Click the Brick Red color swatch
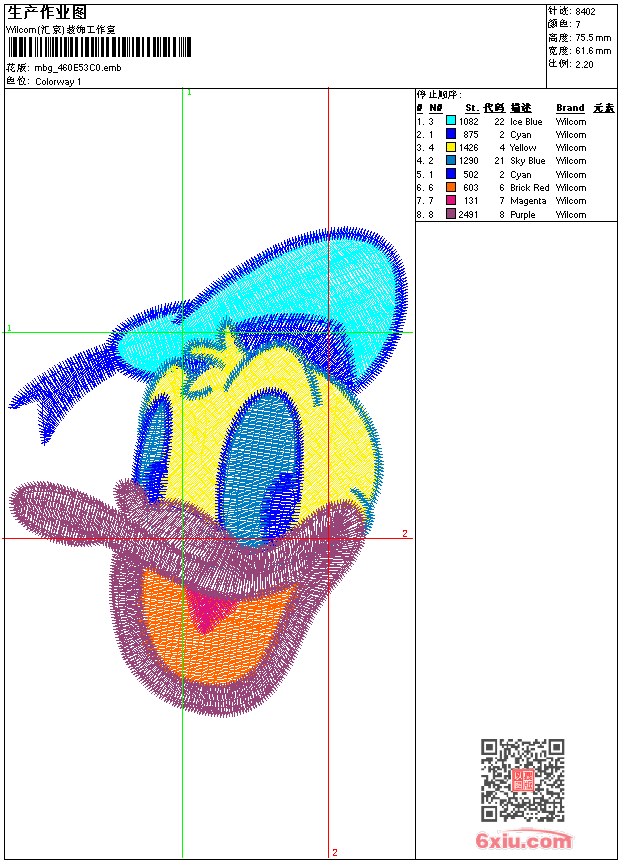The image size is (620, 860). coord(451,187)
